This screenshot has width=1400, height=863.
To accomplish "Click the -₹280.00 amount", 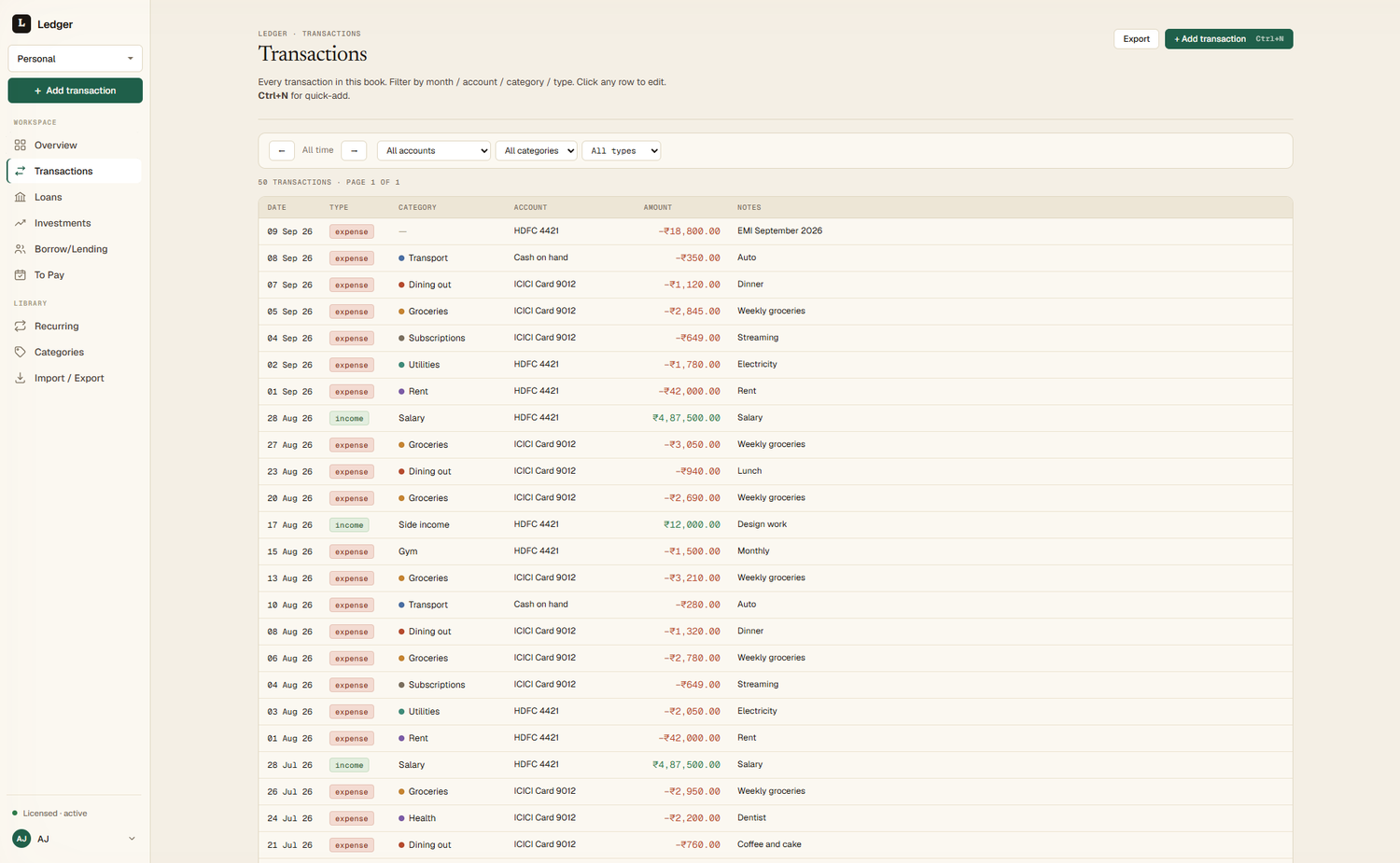I will point(697,605).
